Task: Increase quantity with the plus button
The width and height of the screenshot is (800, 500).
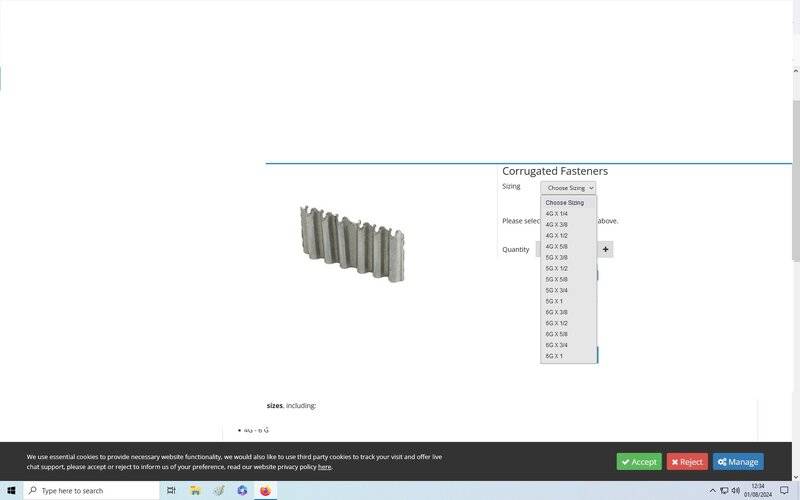Action: point(605,249)
